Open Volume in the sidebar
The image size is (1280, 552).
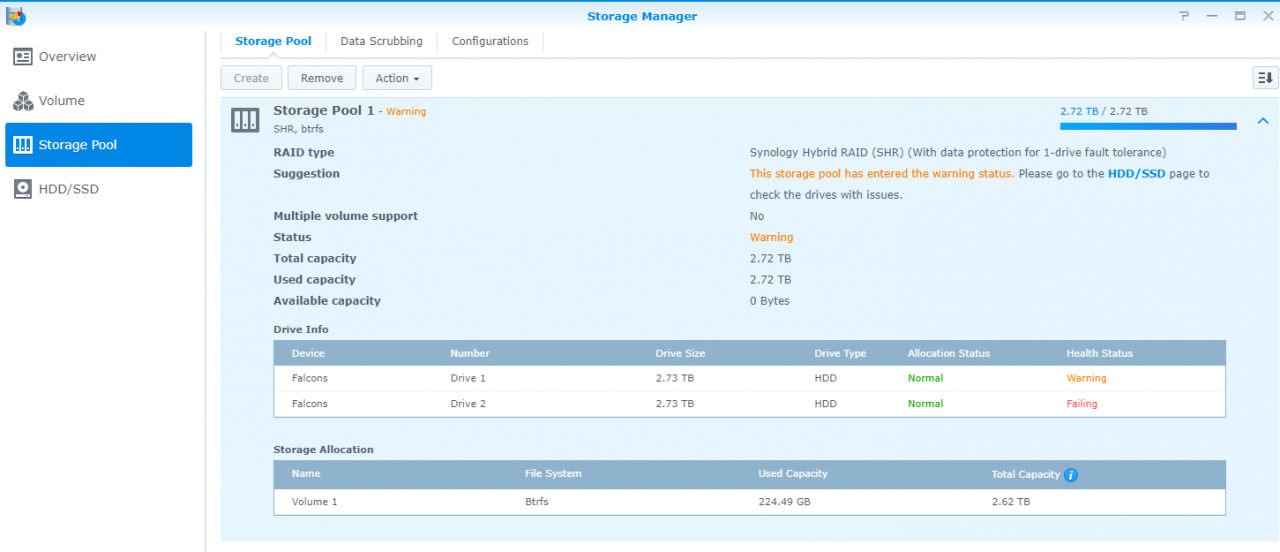[98, 101]
